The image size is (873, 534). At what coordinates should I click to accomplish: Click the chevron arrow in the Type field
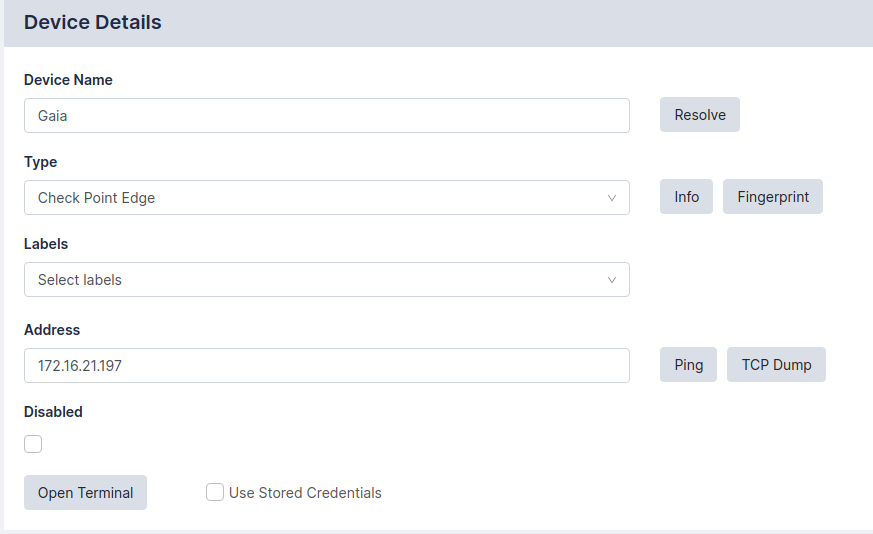(612, 198)
